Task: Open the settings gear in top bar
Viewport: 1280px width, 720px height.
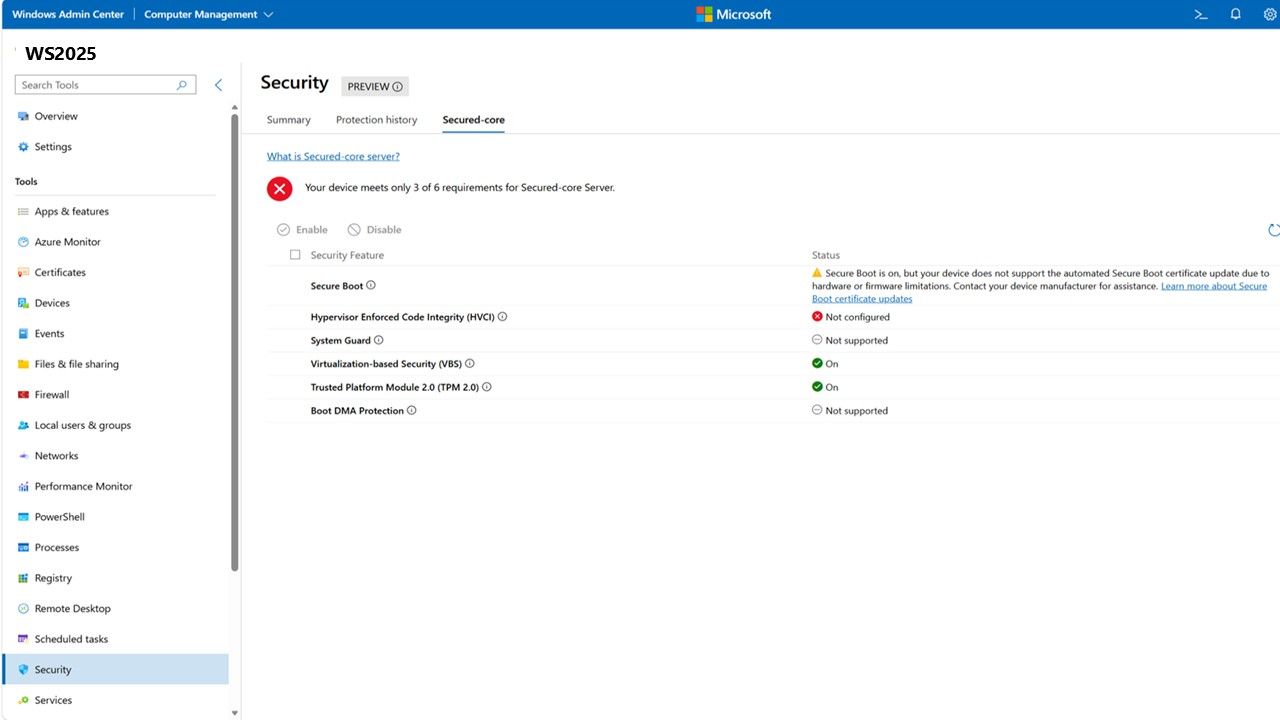Action: tap(1271, 14)
